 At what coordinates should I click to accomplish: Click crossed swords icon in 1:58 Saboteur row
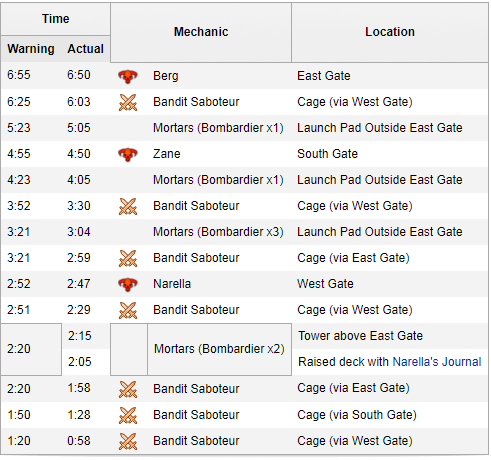(128, 389)
